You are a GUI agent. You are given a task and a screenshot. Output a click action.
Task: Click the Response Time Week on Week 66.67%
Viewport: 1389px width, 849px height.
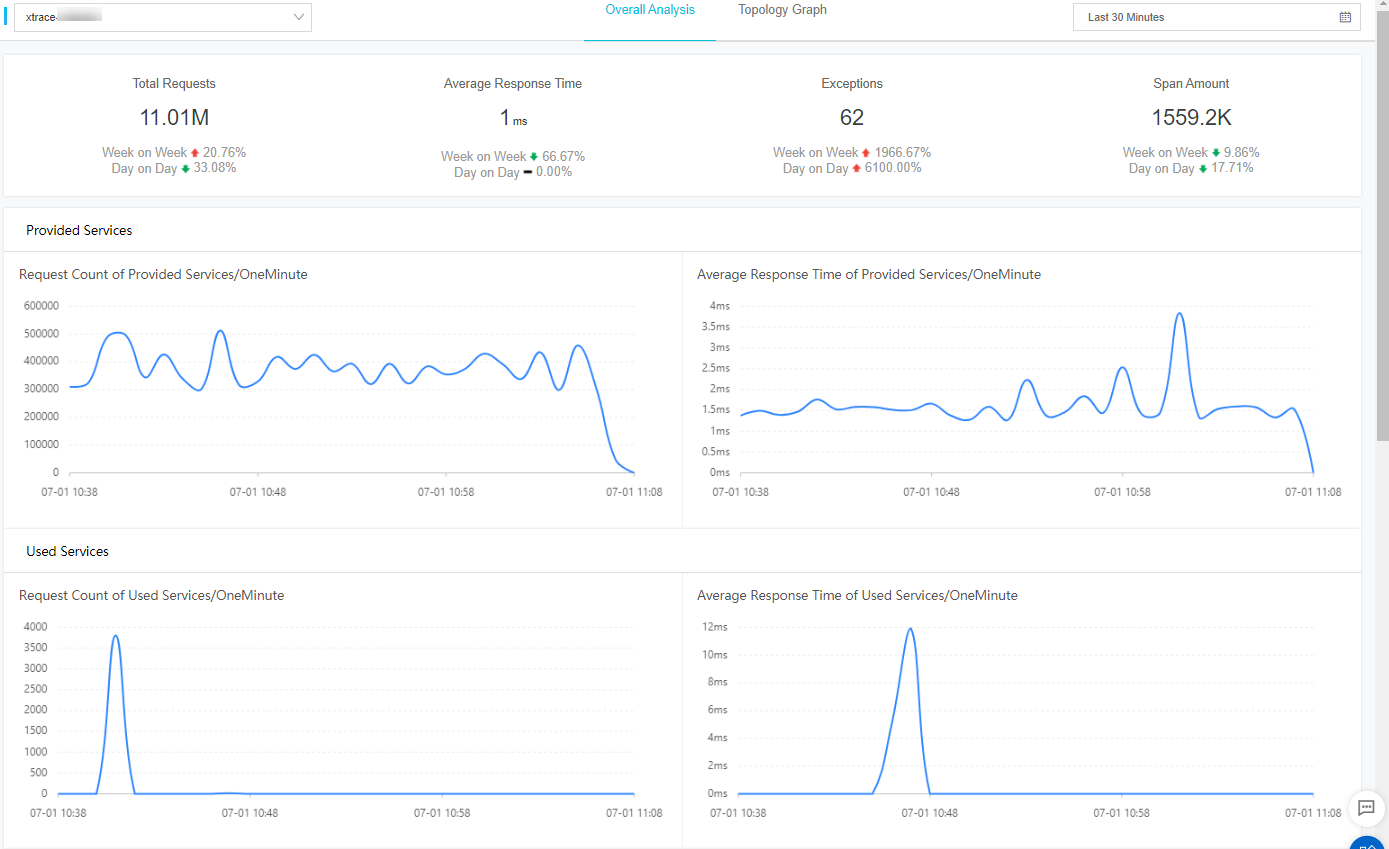pyautogui.click(x=513, y=157)
